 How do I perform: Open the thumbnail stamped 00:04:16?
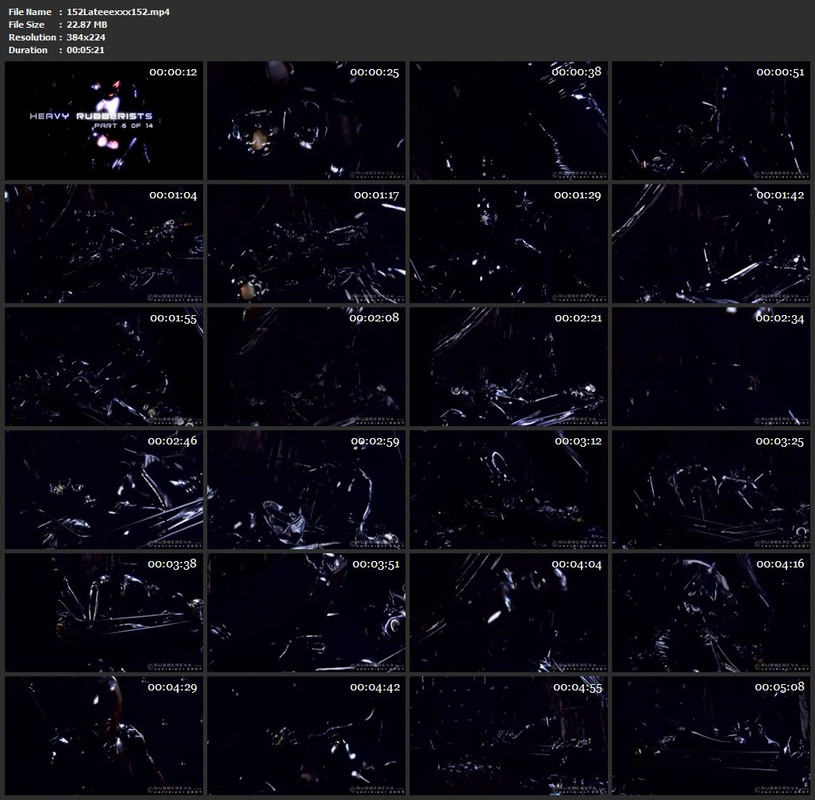711,612
